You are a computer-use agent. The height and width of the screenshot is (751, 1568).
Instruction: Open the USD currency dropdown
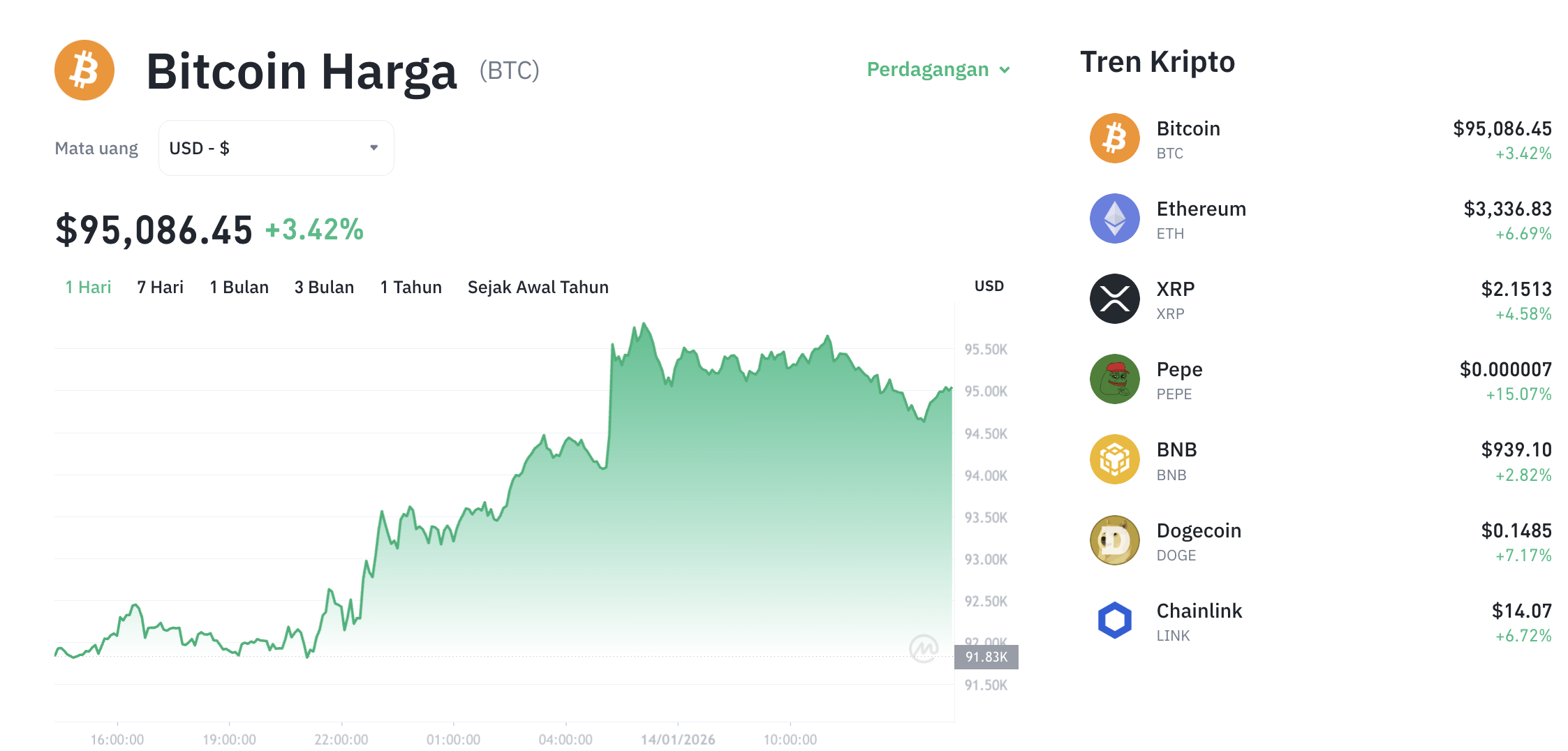click(x=275, y=147)
